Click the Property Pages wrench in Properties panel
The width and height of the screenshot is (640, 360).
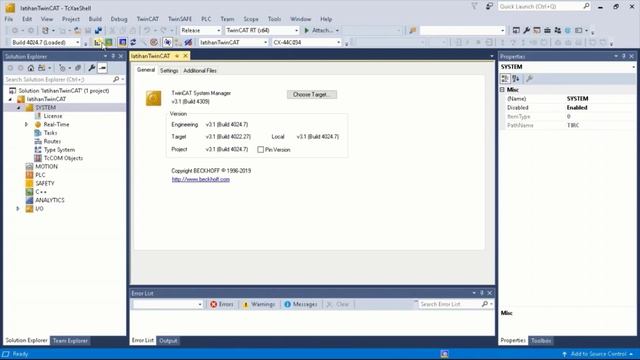530,79
